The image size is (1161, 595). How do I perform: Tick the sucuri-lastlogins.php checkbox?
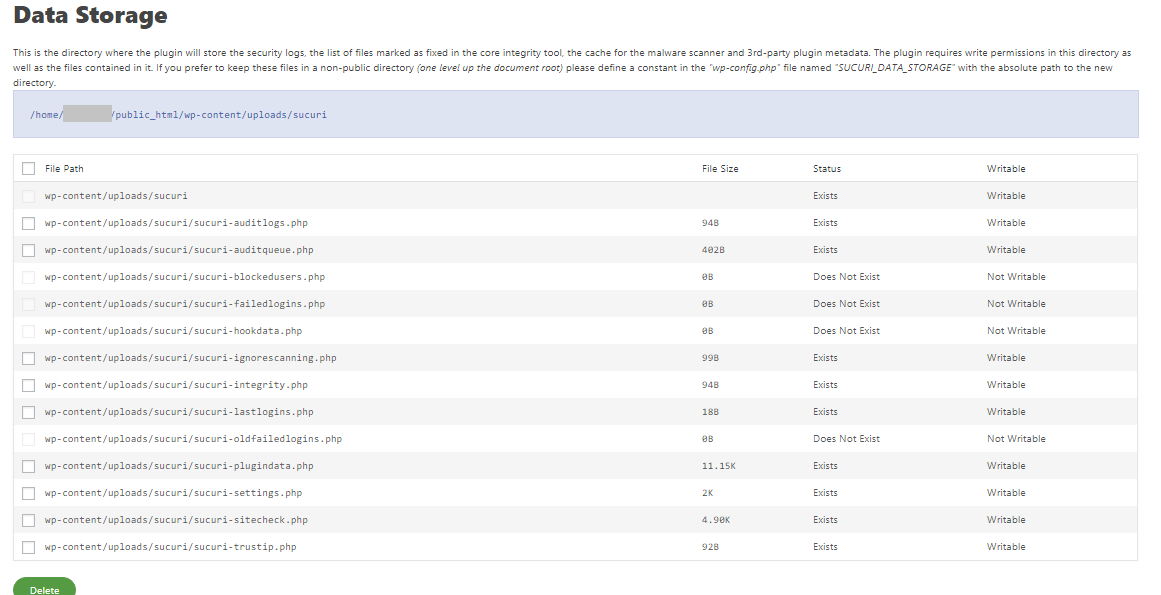[x=28, y=412]
